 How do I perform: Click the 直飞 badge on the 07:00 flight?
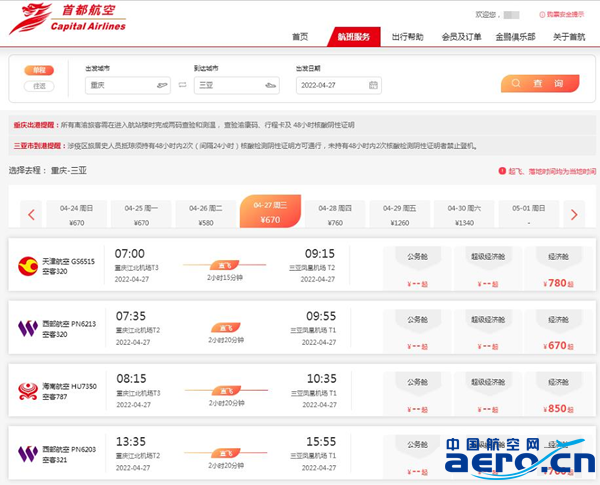pos(225,265)
